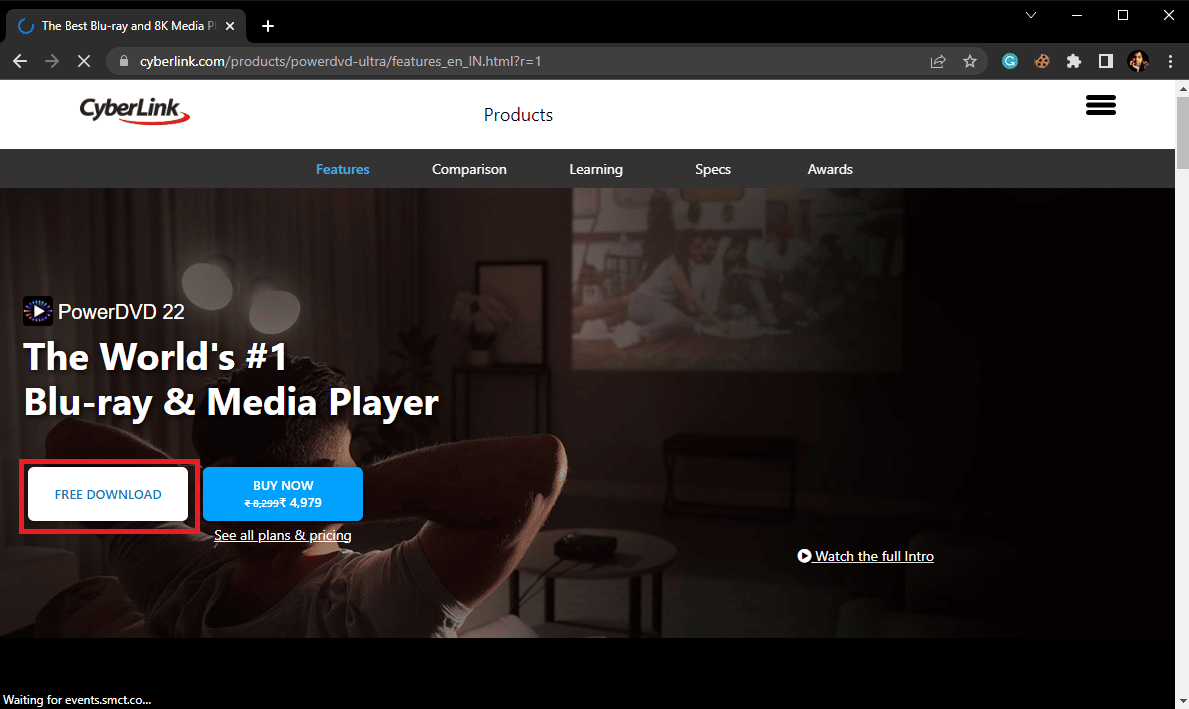
Task: Click the browser forward arrow
Action: click(52, 61)
